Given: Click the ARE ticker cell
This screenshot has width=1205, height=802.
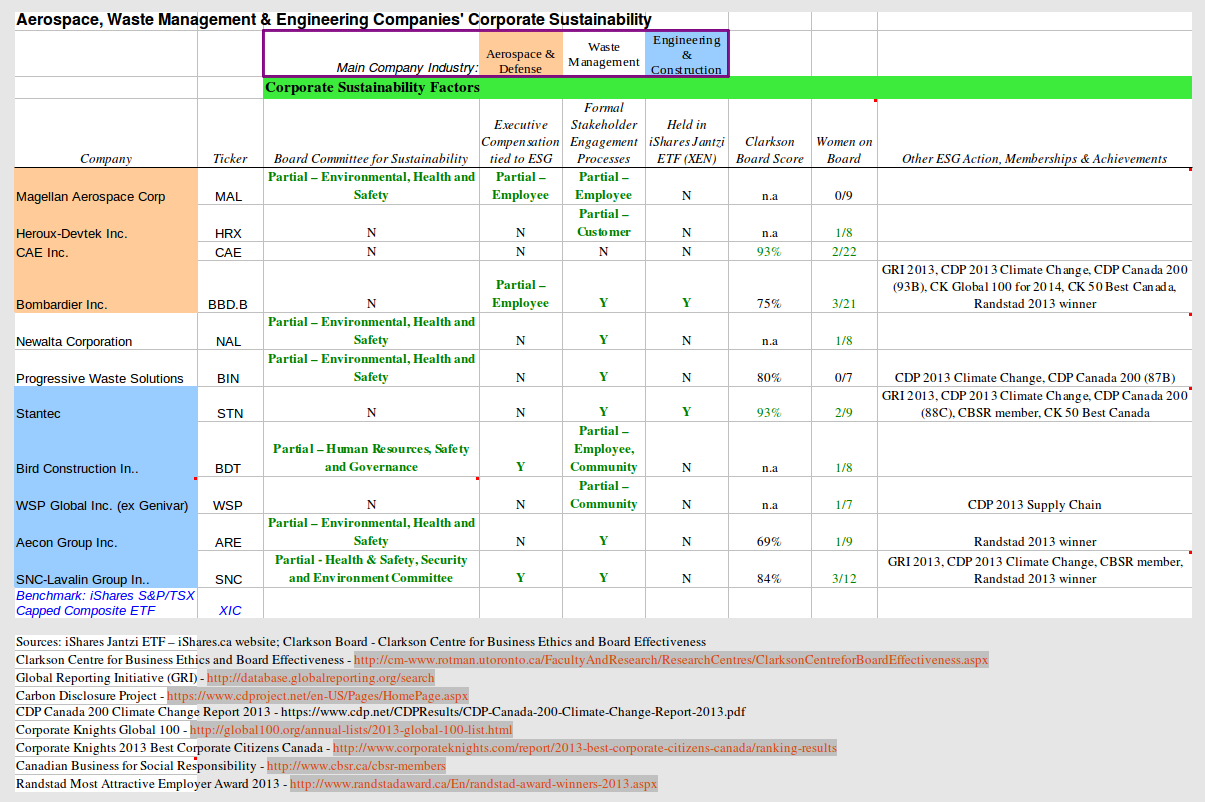Looking at the screenshot, I should (230, 532).
